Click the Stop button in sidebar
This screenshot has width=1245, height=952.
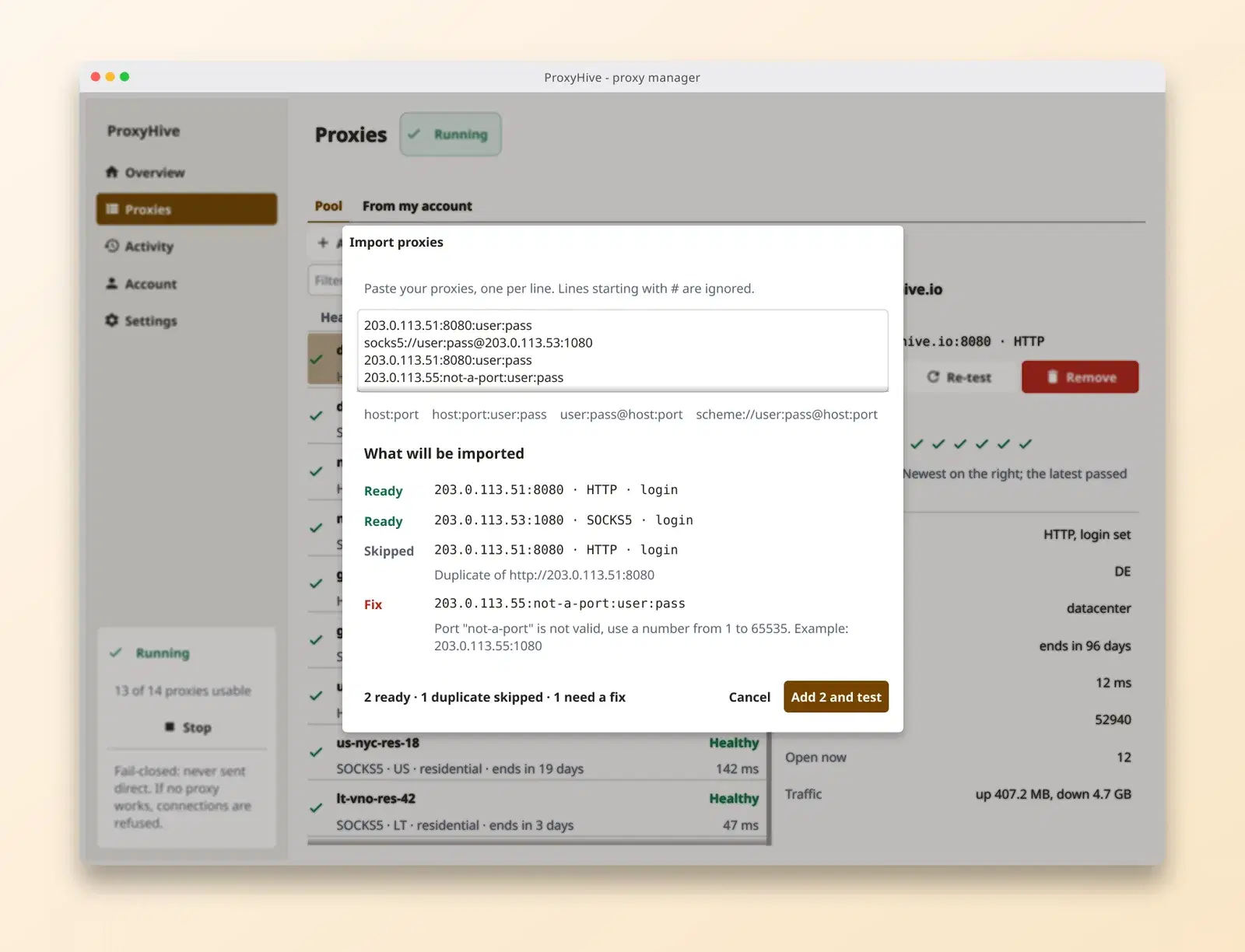tap(187, 727)
